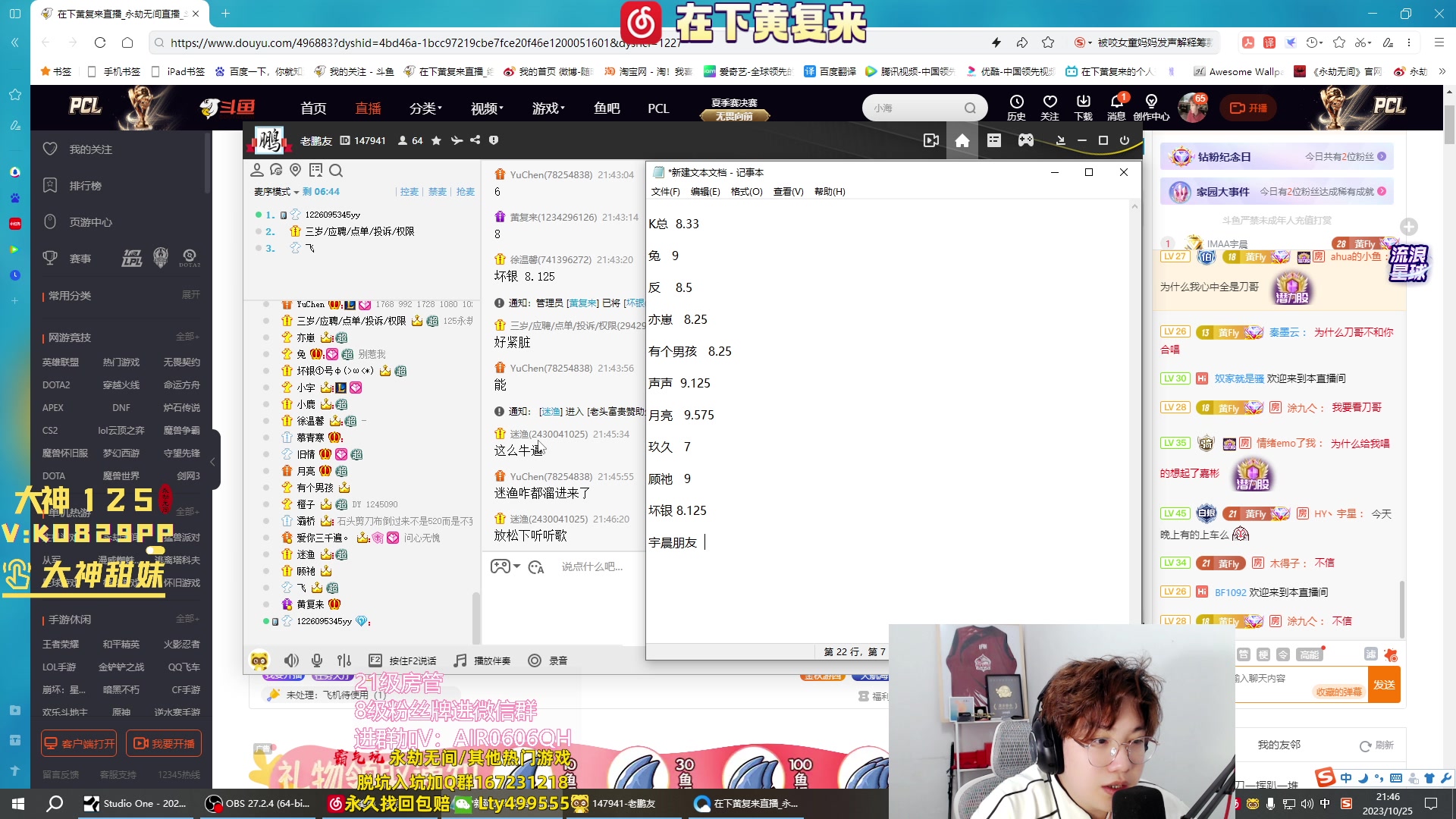Open Douyu history clock icon

click(1016, 107)
